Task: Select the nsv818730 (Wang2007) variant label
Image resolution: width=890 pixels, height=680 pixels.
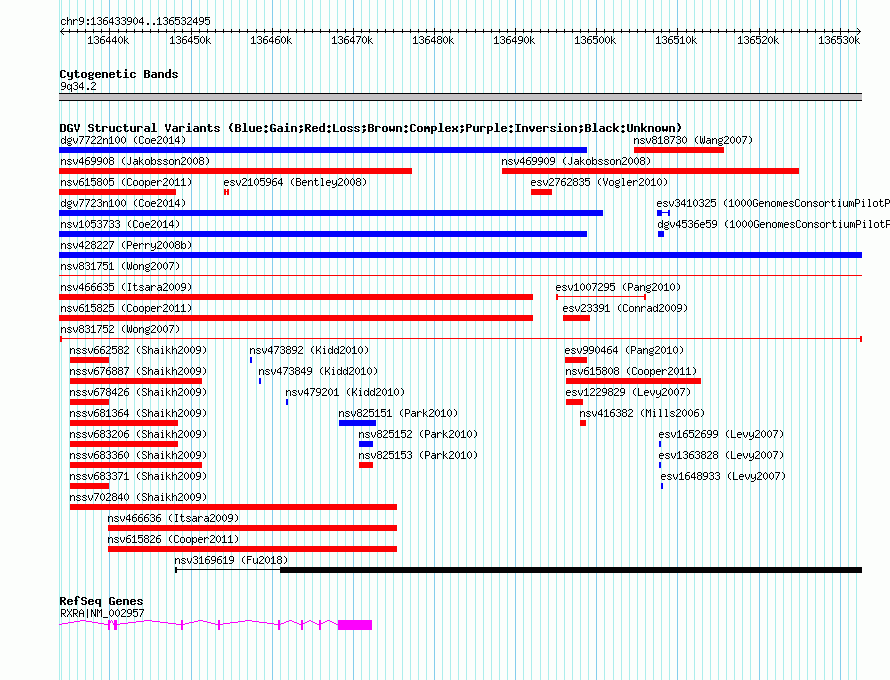Action: (693, 140)
